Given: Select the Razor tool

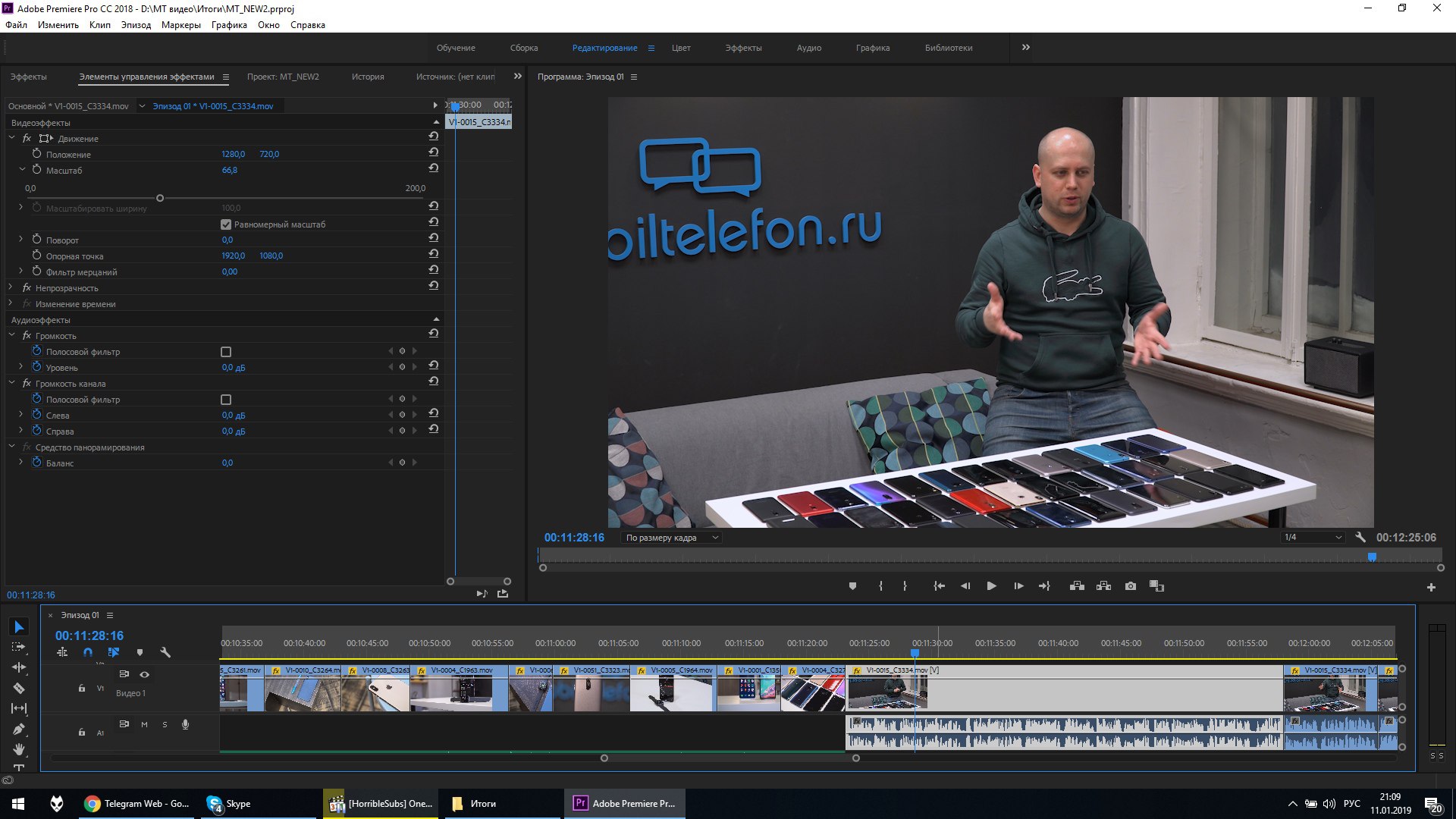Looking at the screenshot, I should click(x=19, y=688).
